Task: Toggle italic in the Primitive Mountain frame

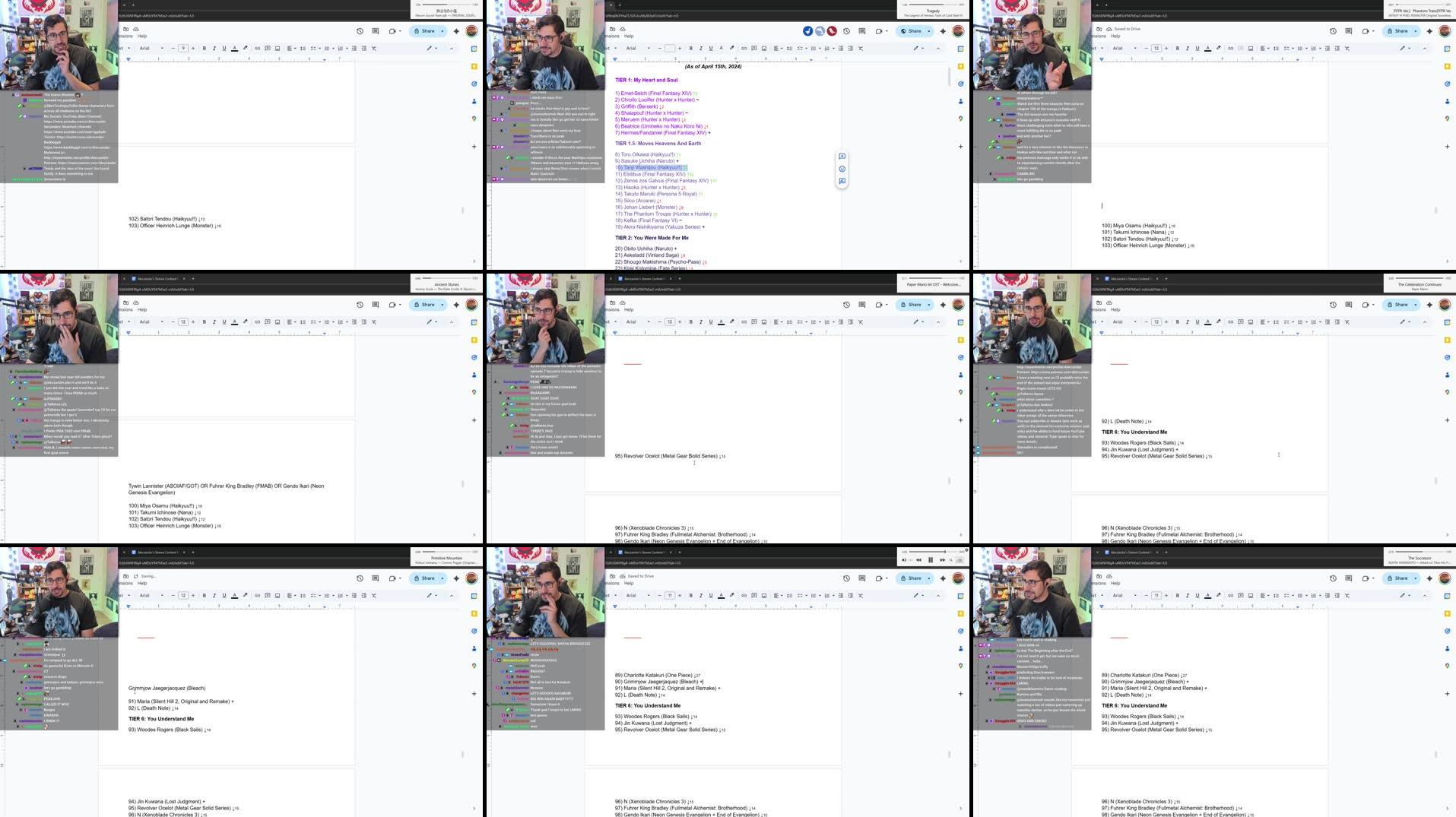Action: (x=214, y=596)
